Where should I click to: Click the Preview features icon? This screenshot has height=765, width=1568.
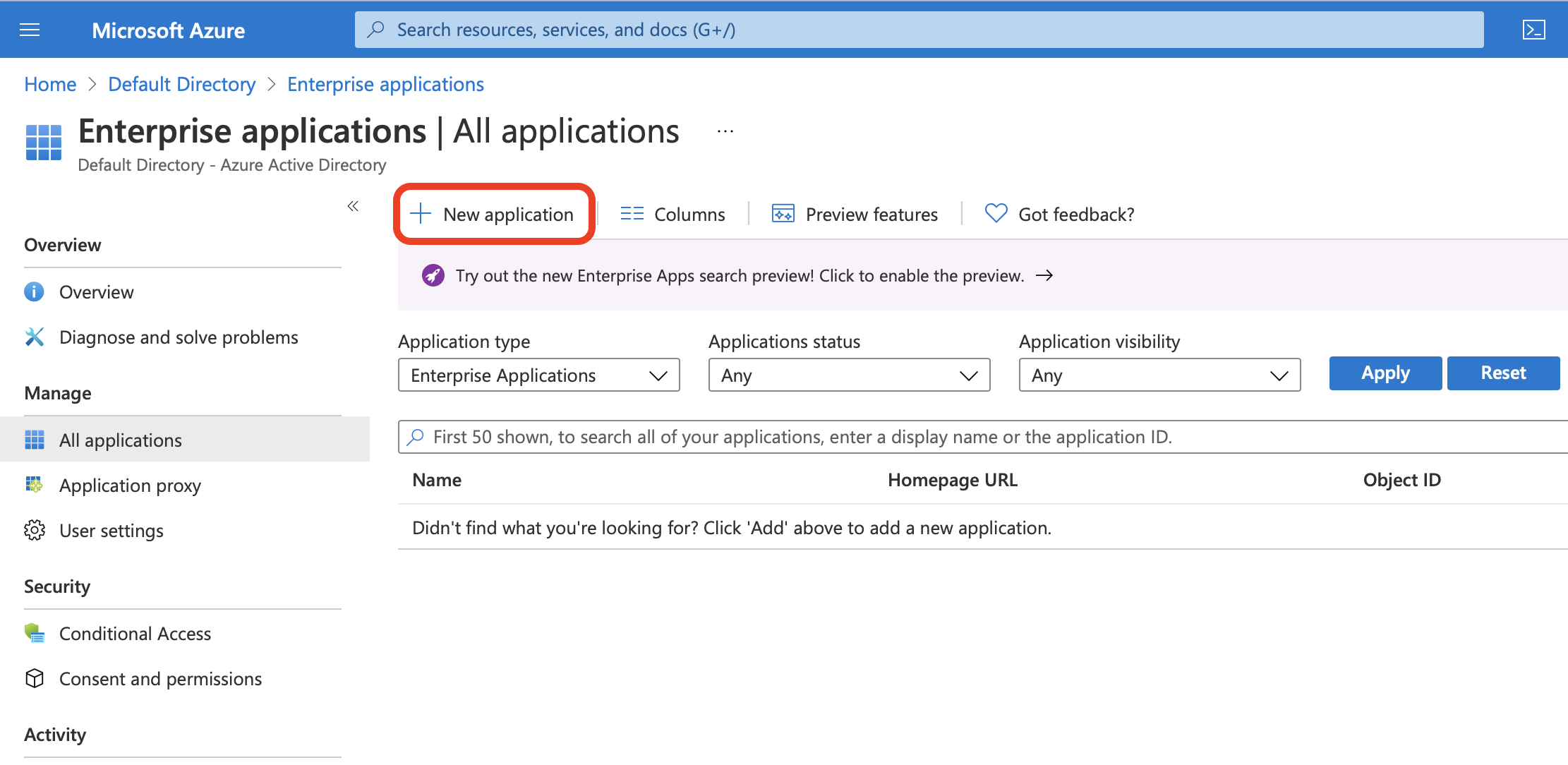click(783, 214)
